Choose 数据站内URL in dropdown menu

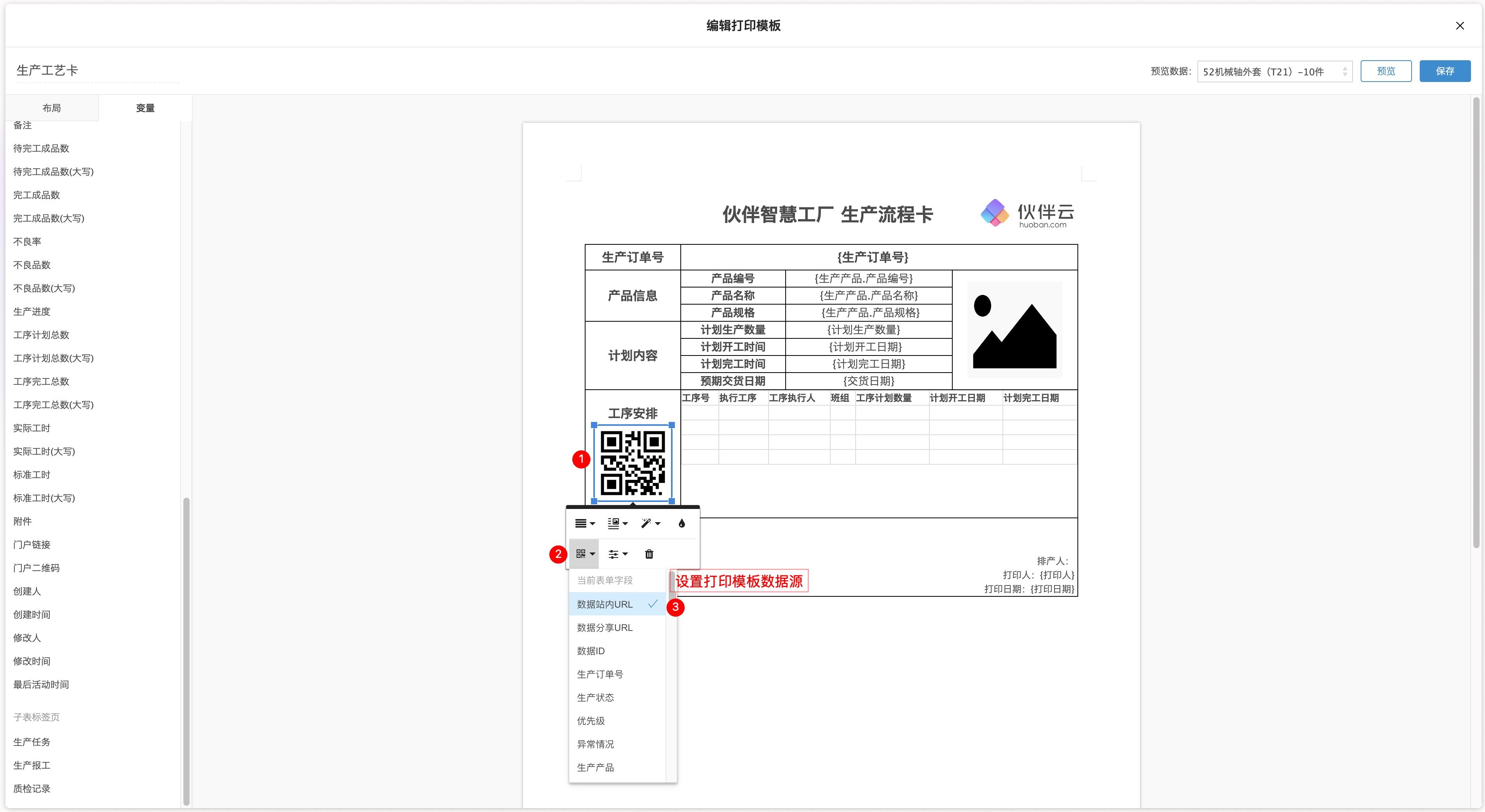(x=617, y=604)
